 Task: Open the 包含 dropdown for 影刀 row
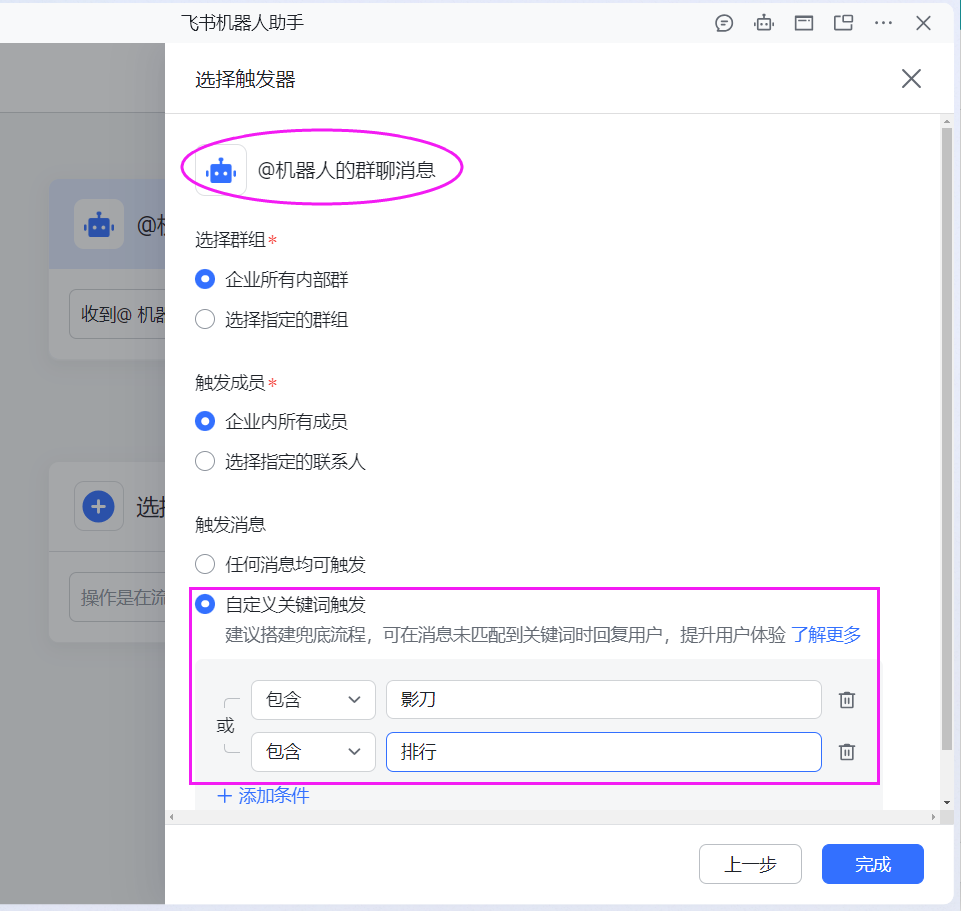313,700
